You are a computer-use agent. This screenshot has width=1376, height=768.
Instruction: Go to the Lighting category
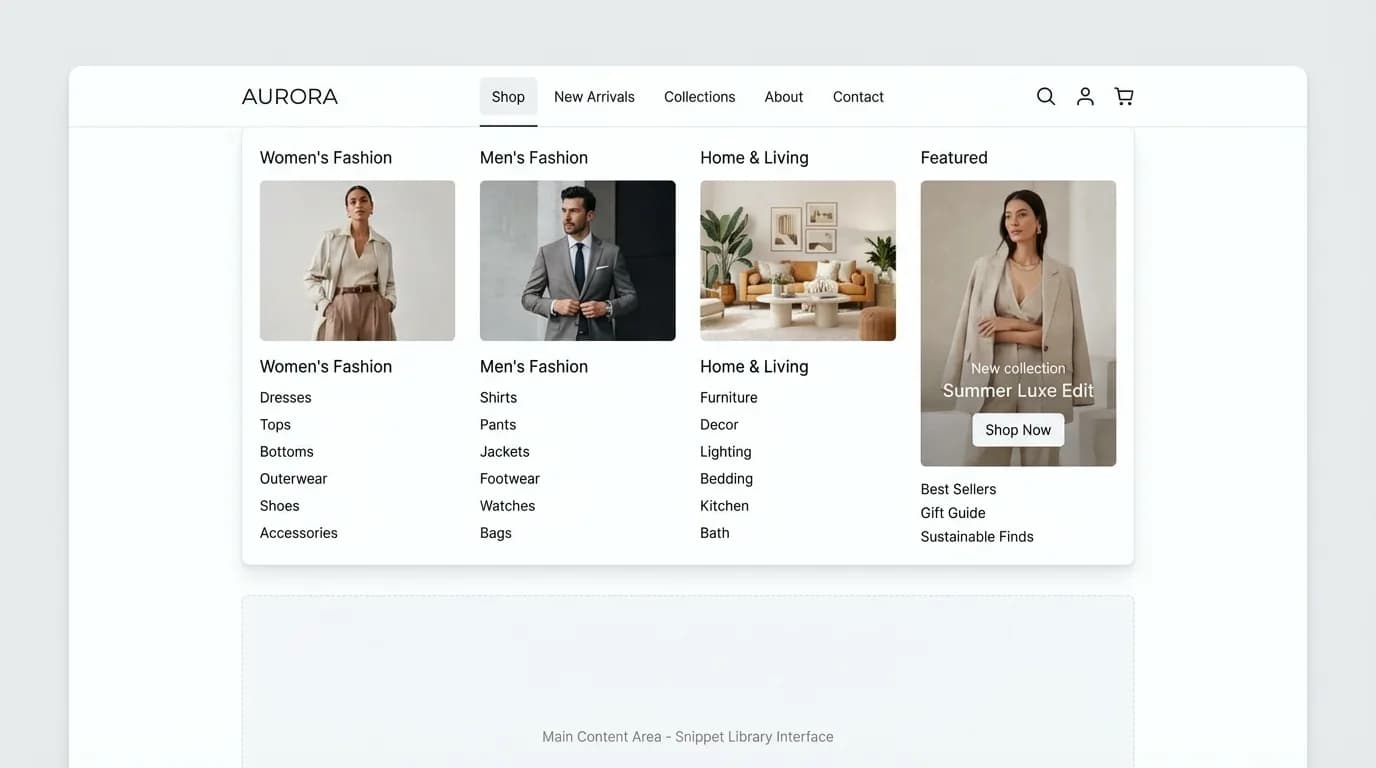726,452
